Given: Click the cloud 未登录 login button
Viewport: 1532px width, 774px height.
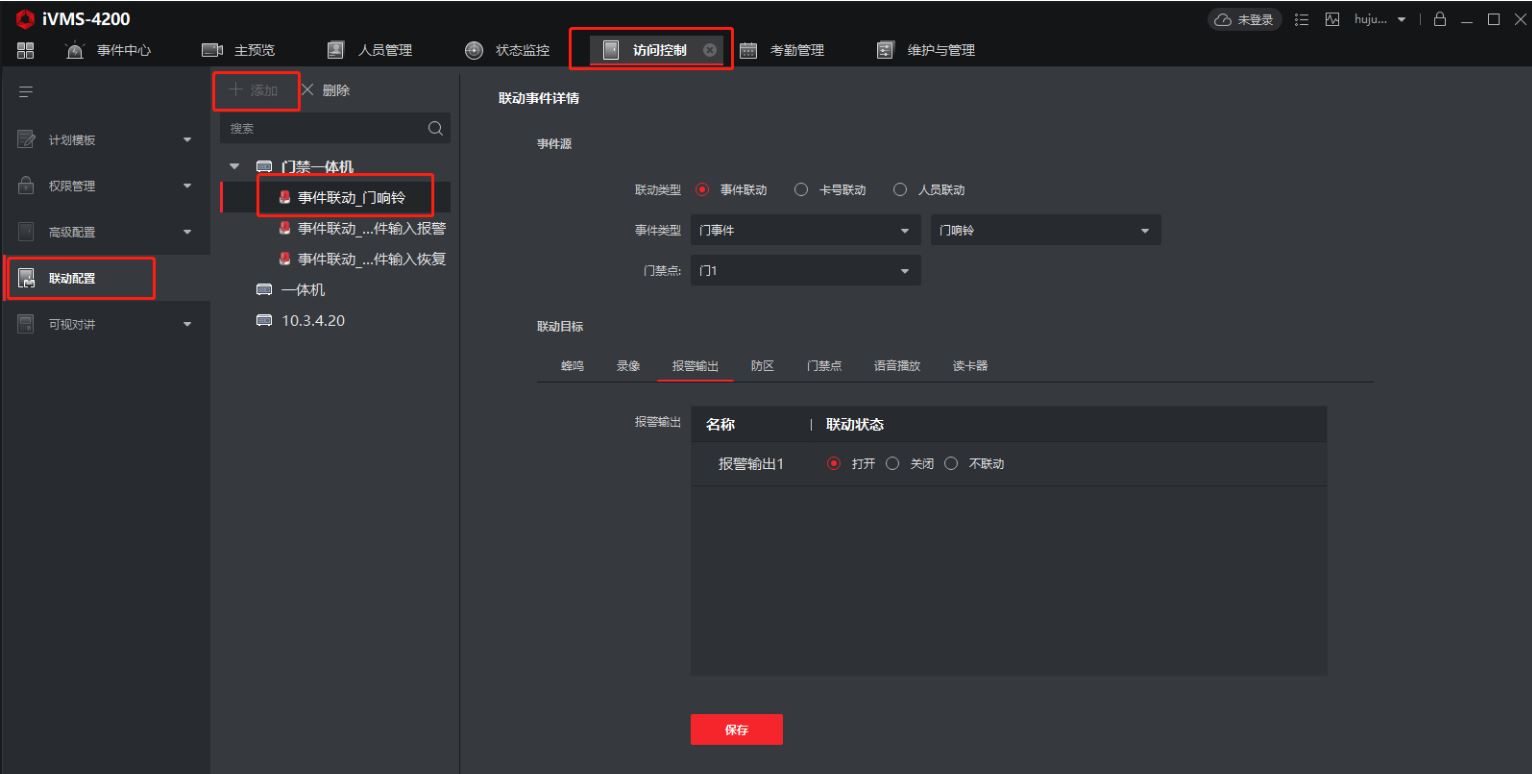Looking at the screenshot, I should pos(1245,22).
